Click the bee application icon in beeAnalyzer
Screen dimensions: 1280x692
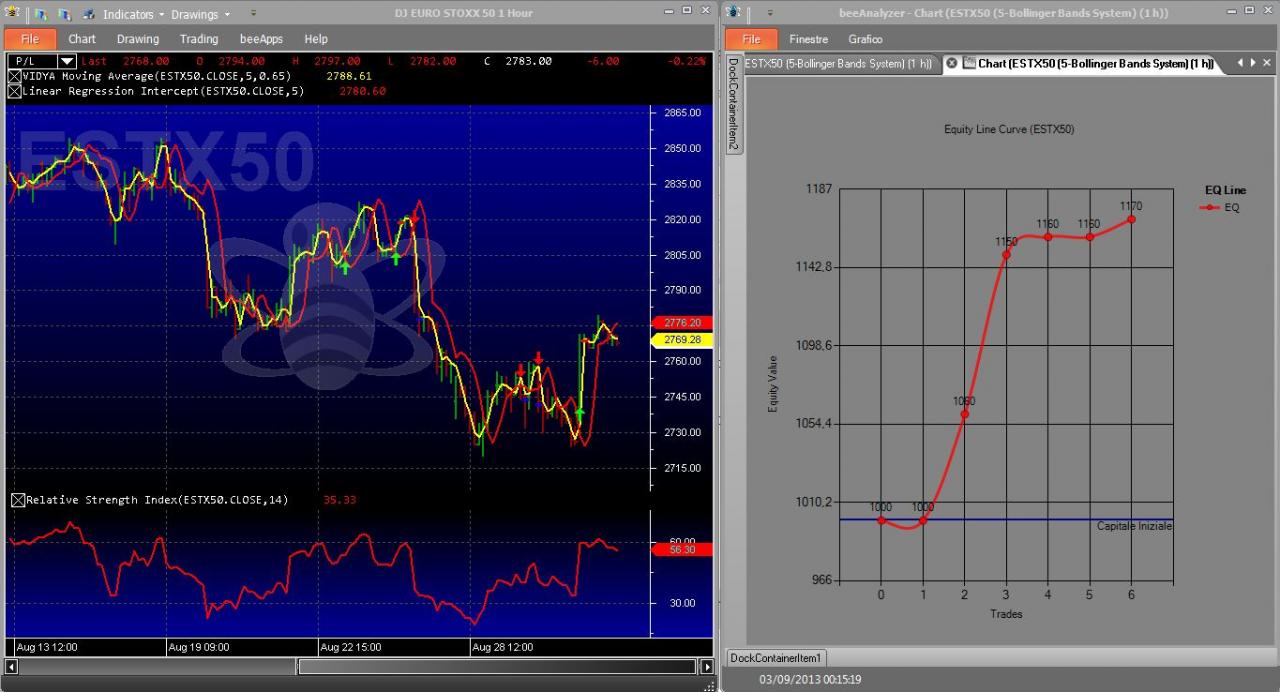tap(734, 13)
